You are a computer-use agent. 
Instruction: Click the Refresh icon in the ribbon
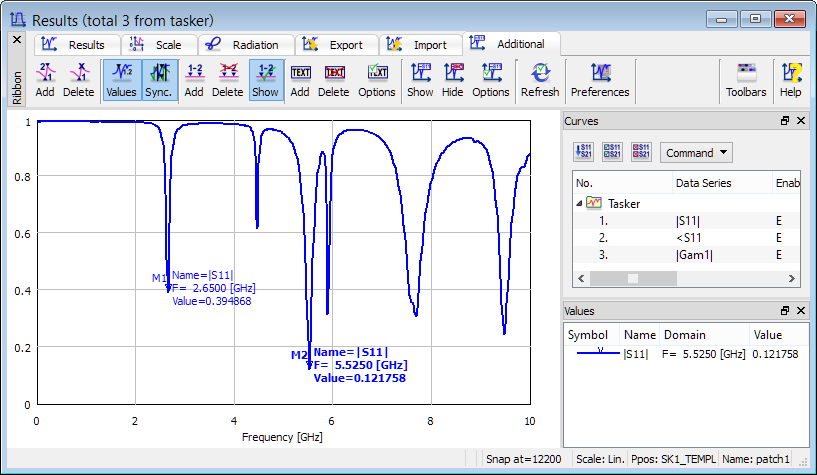pos(540,79)
